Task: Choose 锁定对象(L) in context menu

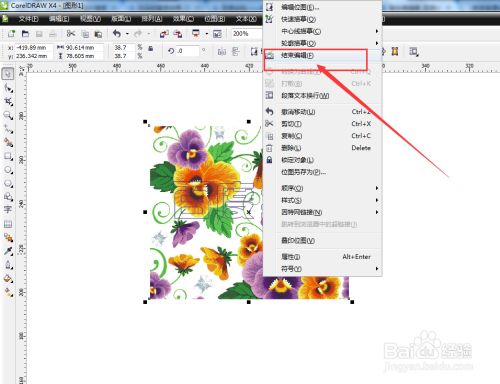Action: 323,160
